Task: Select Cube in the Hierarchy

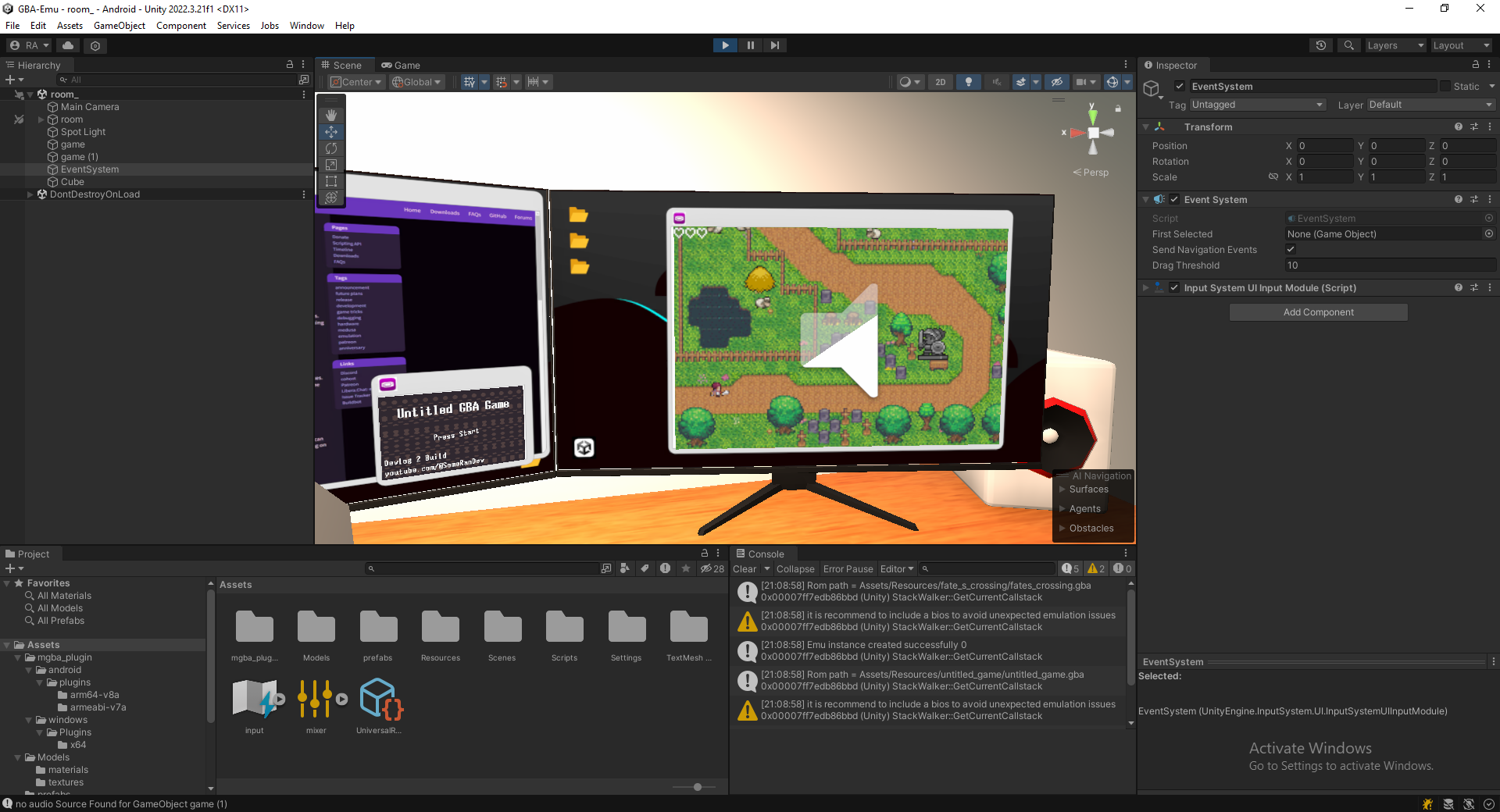Action: 72,182
